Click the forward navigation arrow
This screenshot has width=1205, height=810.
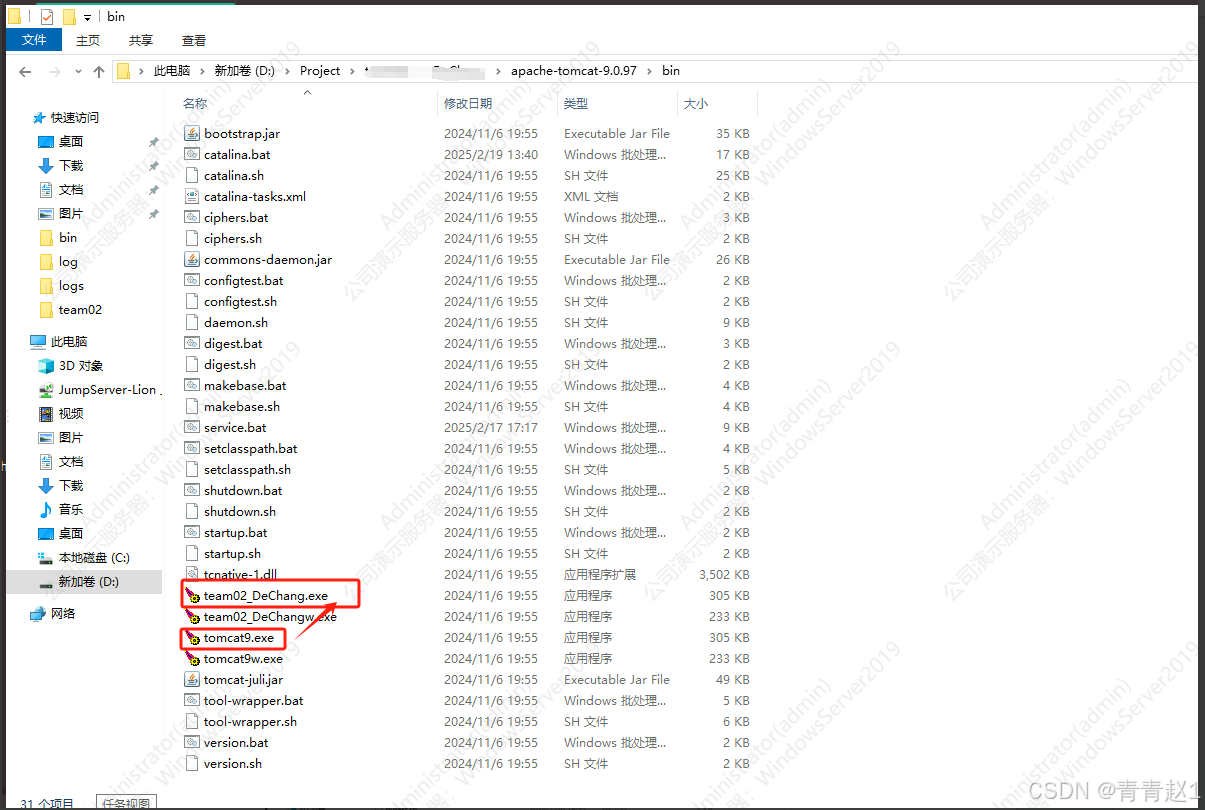click(55, 71)
